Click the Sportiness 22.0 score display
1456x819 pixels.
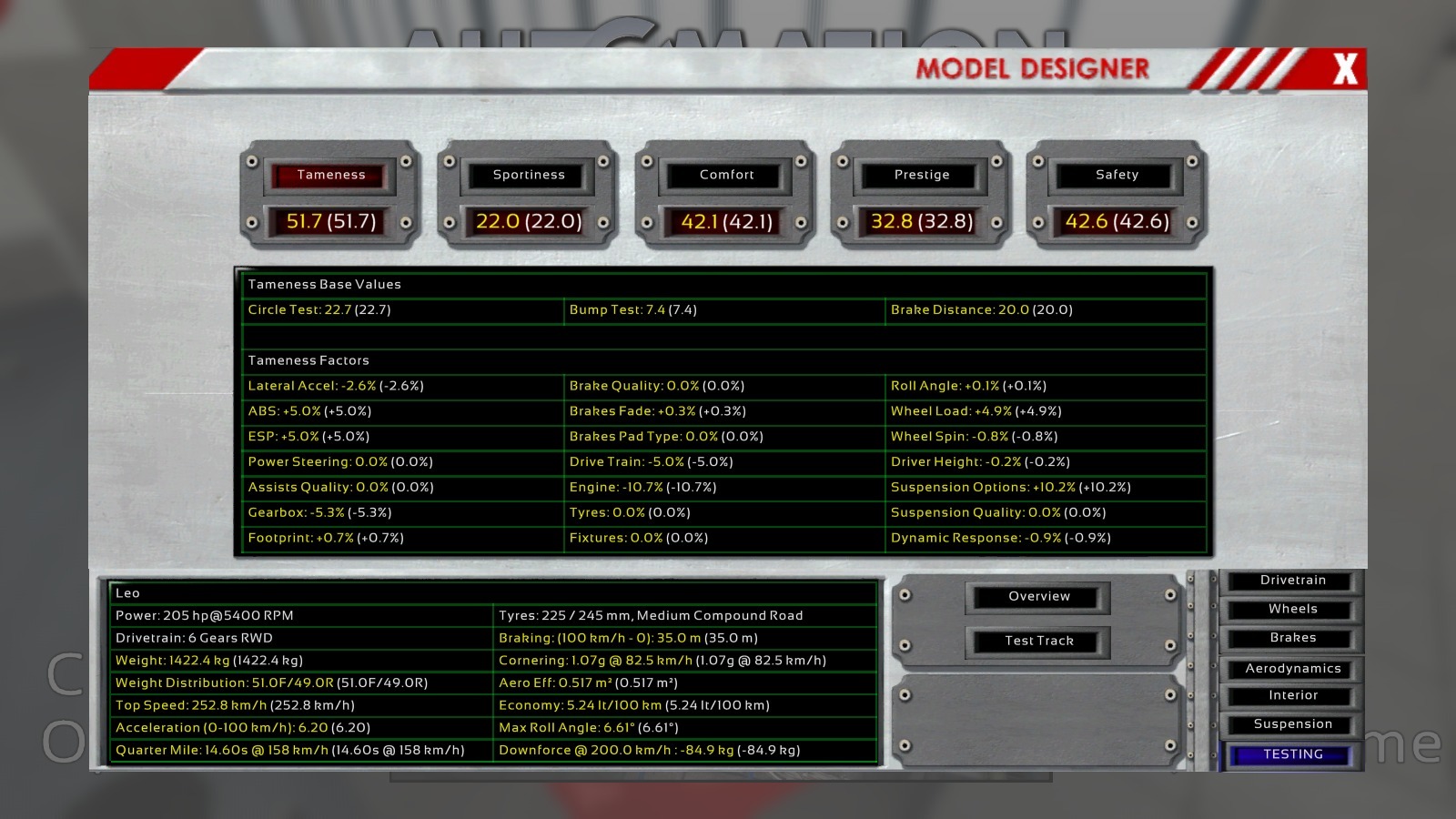(529, 221)
